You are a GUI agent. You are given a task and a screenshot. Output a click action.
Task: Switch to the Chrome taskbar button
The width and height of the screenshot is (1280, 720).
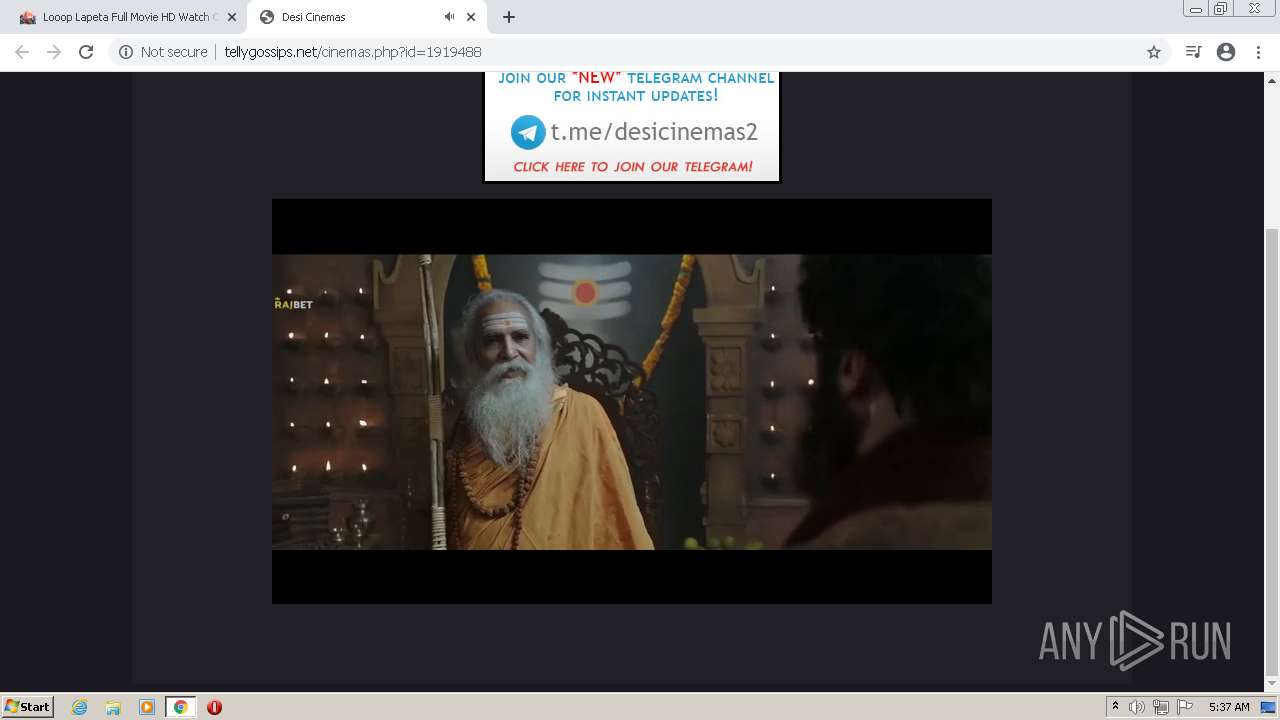(x=180, y=707)
